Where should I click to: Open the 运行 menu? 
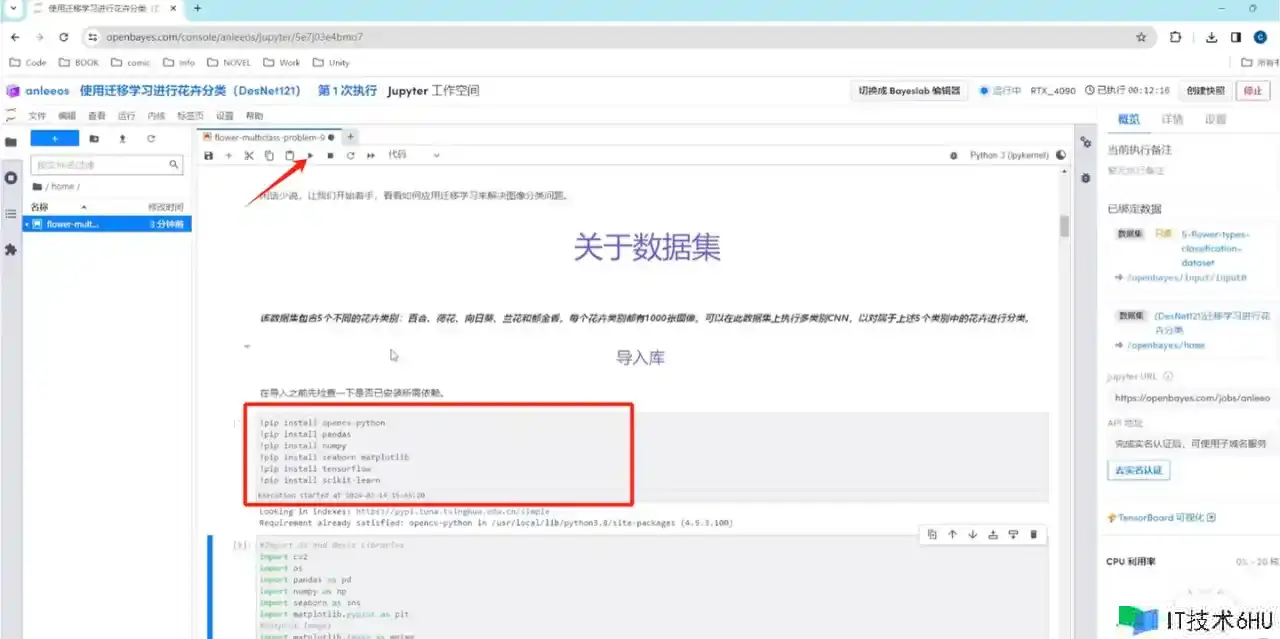click(x=126, y=116)
